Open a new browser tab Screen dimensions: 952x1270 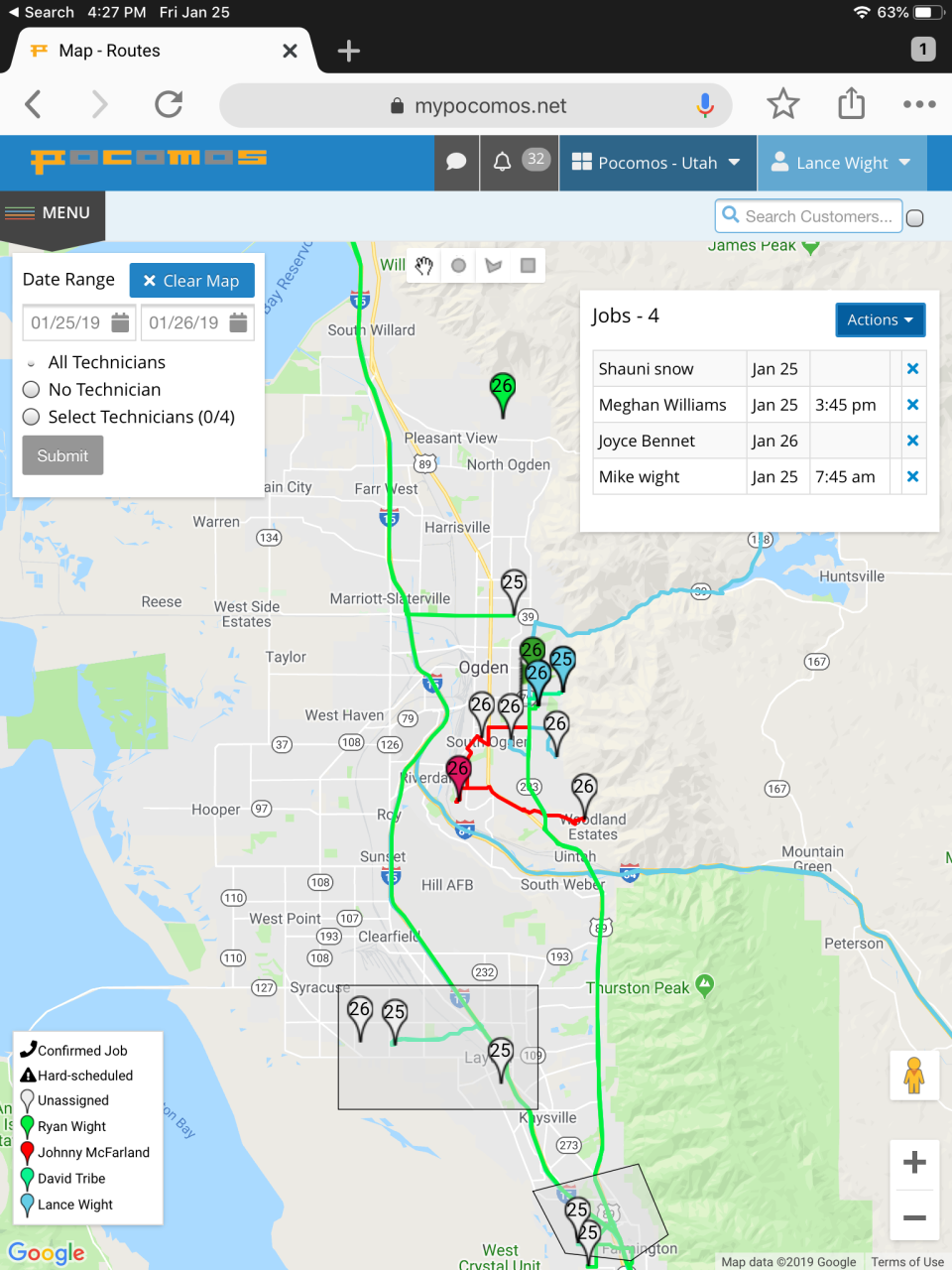pyautogui.click(x=349, y=51)
